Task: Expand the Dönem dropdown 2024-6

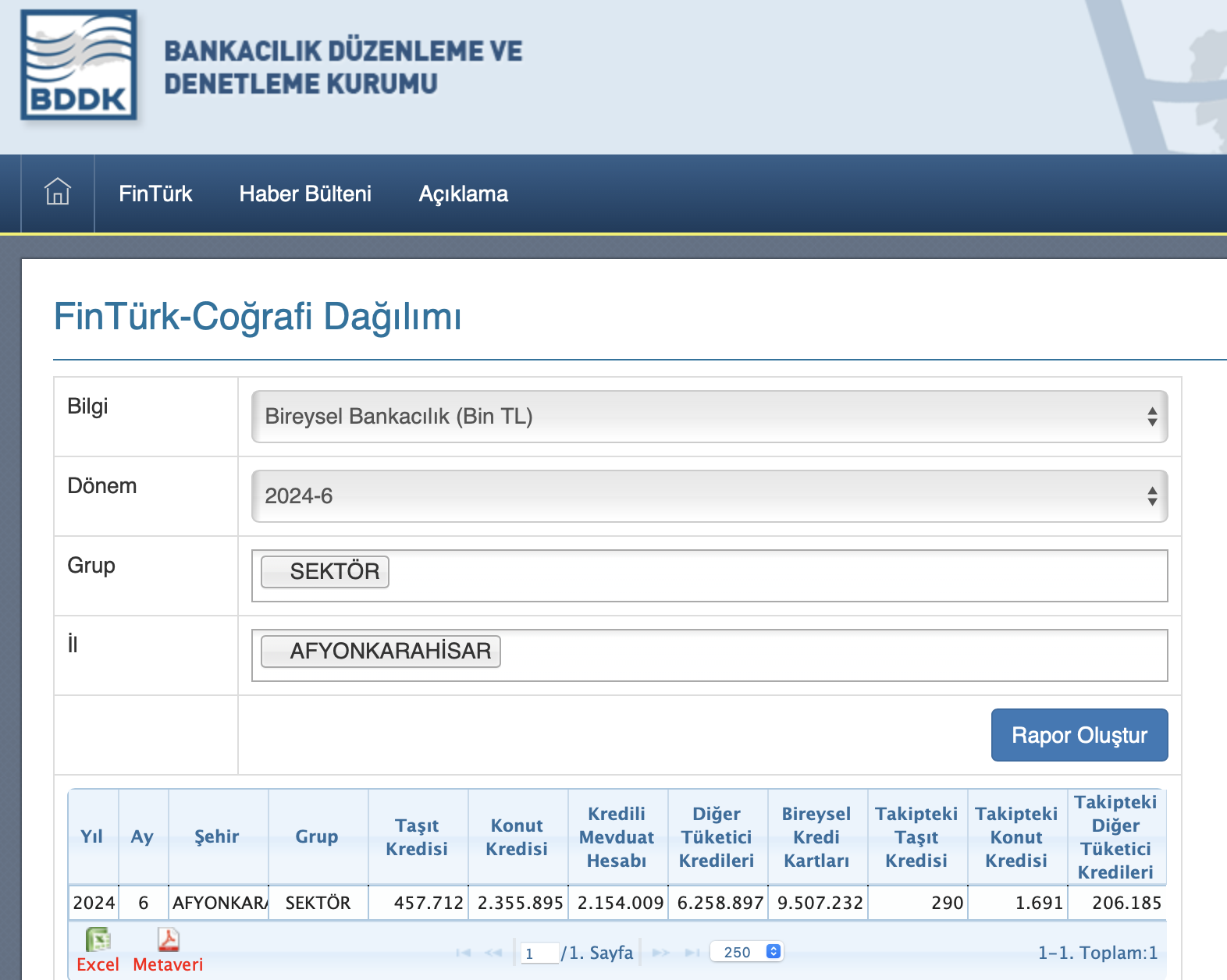Action: coord(710,496)
